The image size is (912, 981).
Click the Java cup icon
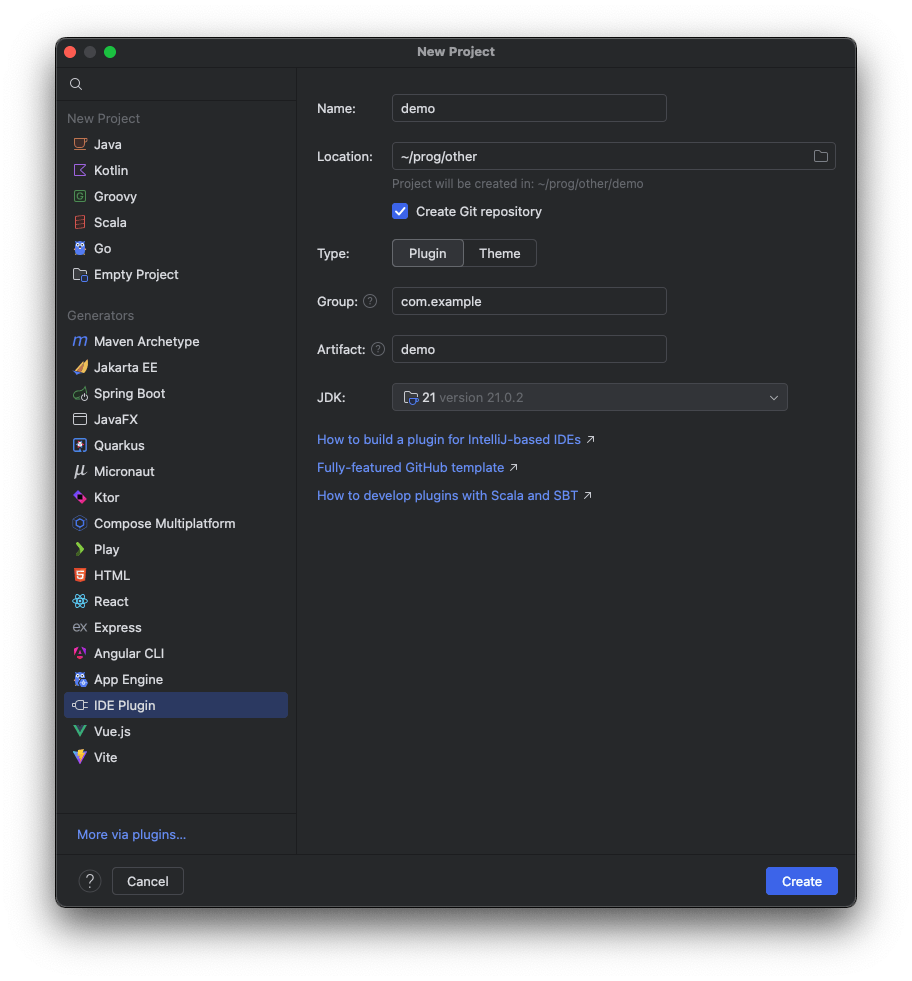point(80,145)
